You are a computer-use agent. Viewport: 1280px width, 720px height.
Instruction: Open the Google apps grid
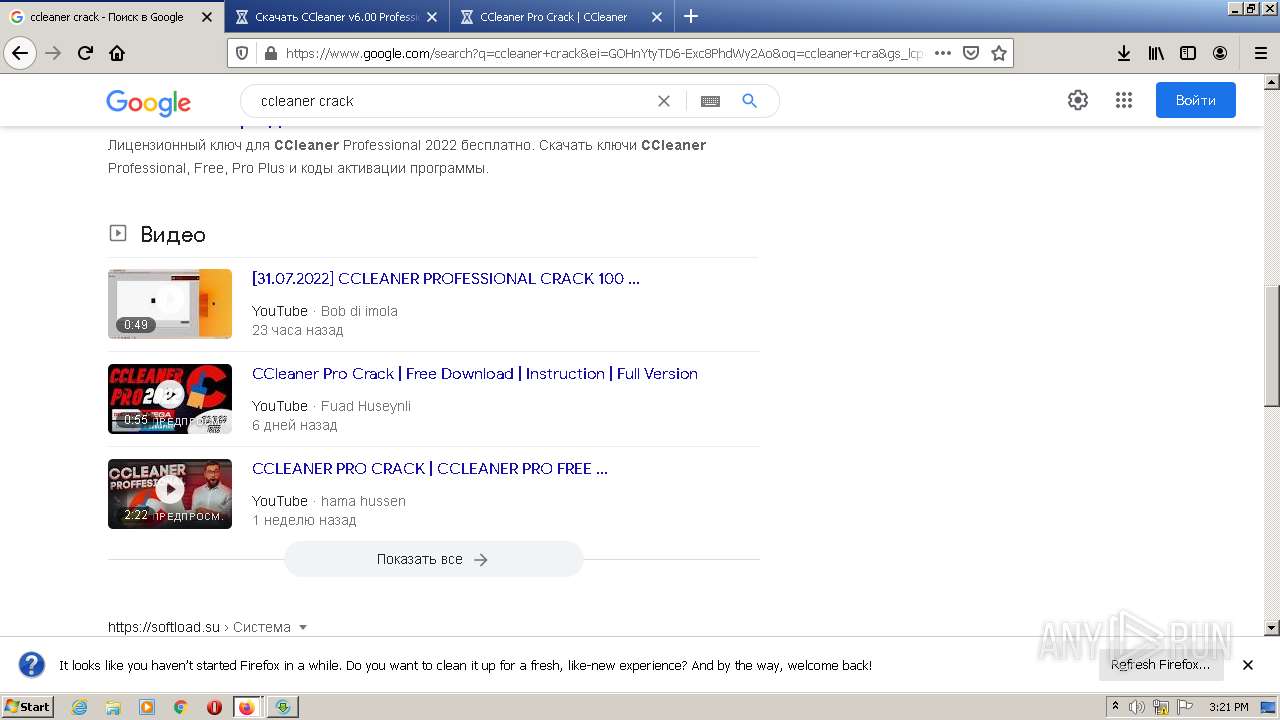tap(1123, 100)
